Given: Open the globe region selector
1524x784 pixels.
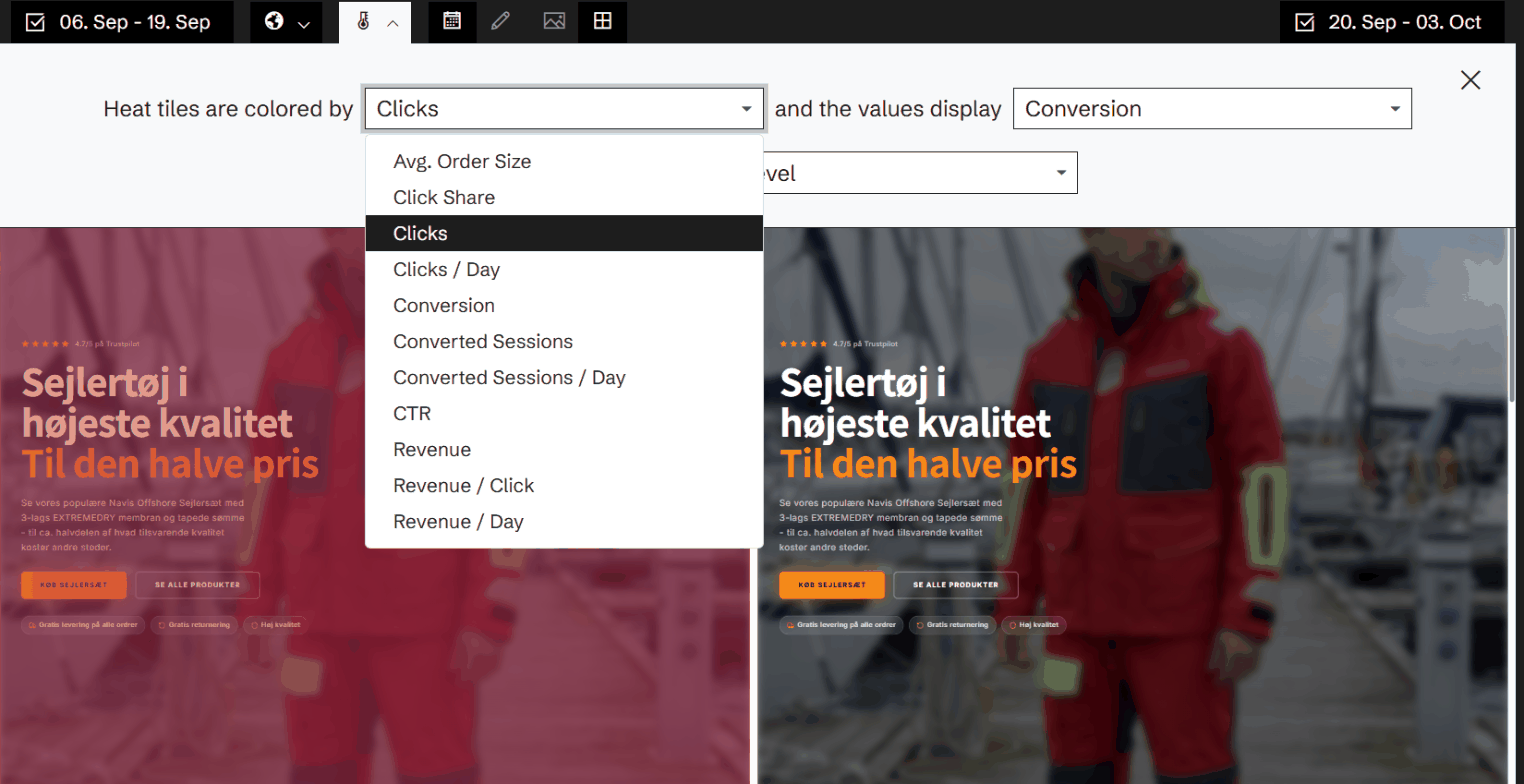Looking at the screenshot, I should 286,22.
